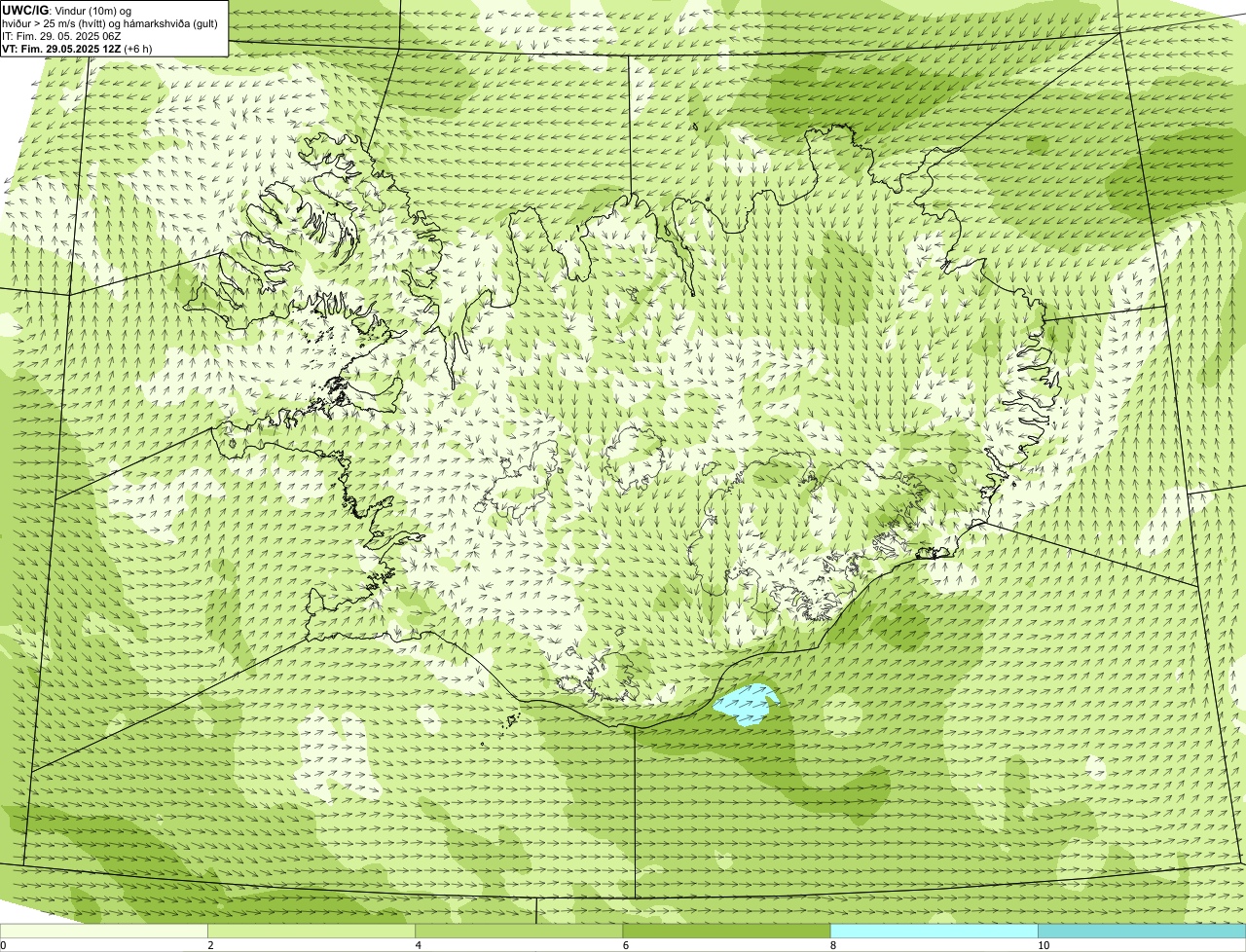Click the cyan high-wind patch off the south coast

[x=747, y=705]
